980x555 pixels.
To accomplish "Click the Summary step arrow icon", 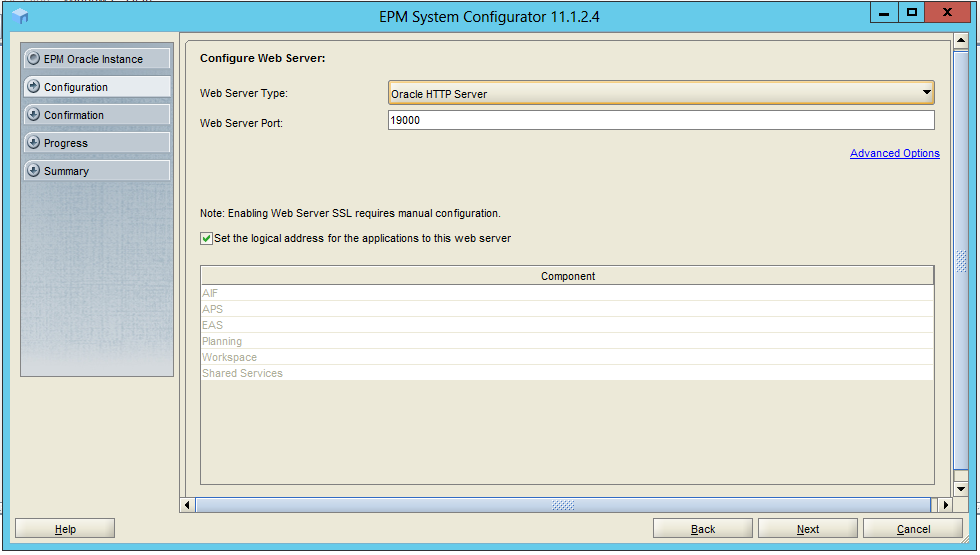I will [x=34, y=170].
